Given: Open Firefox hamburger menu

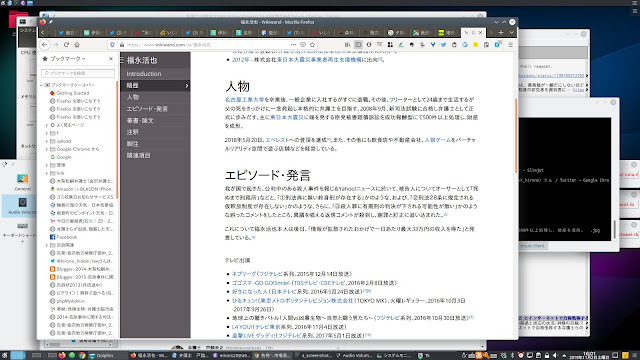Looking at the screenshot, I should (x=510, y=45).
